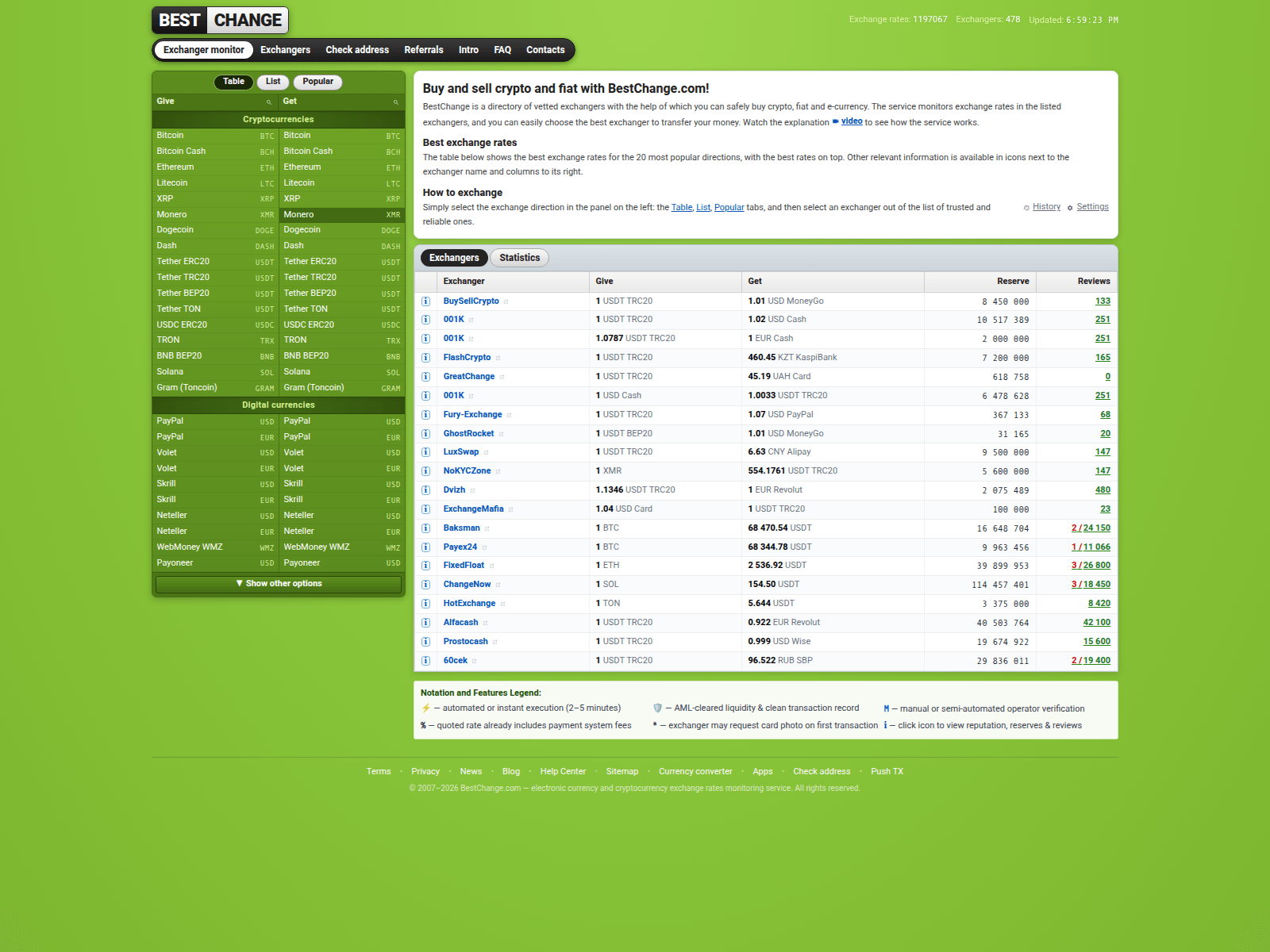
Task: Open the Currency converter footer link
Action: coord(695,772)
